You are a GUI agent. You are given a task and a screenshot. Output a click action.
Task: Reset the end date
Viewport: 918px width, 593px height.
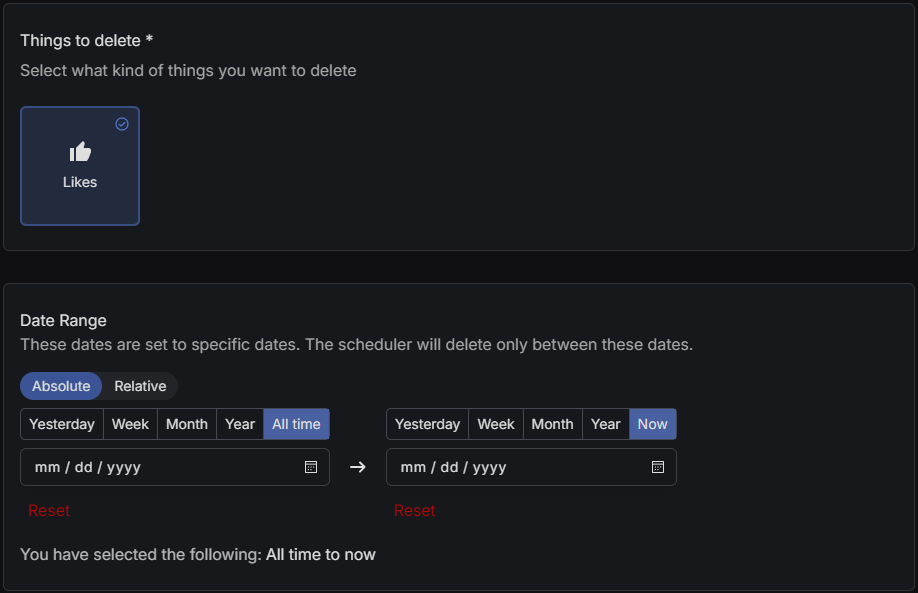click(x=415, y=510)
